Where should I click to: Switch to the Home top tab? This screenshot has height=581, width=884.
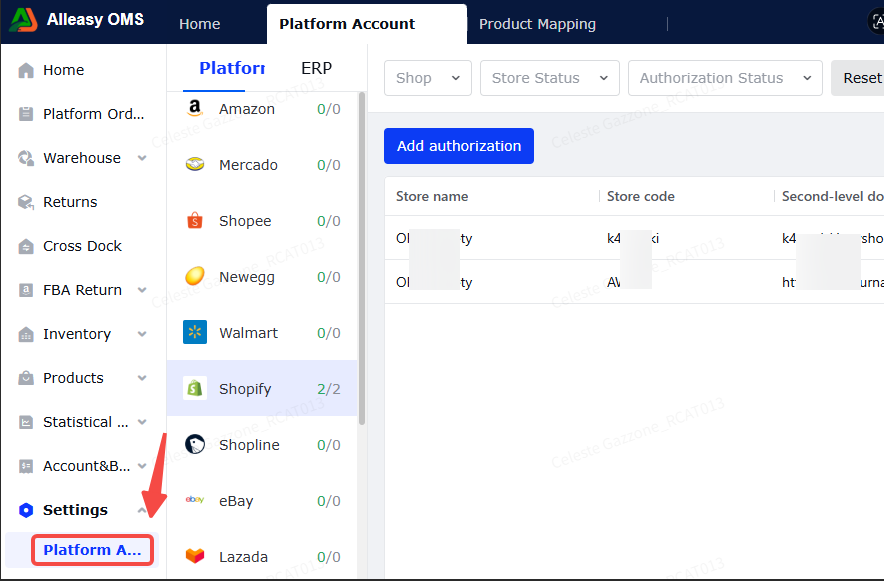[200, 24]
